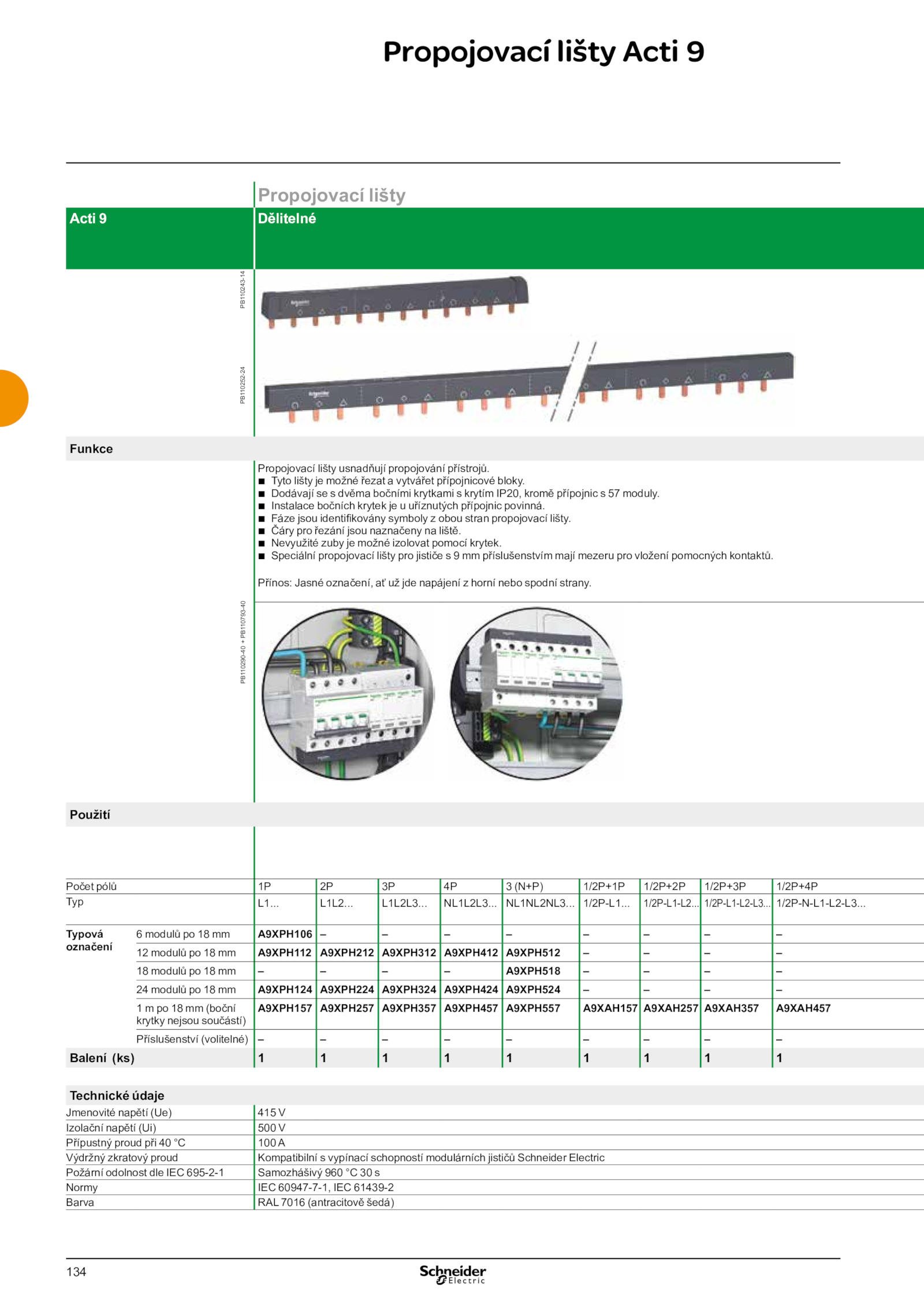Click the vertical image code PB110243-14
The height and width of the screenshot is (1307, 924).
(243, 289)
